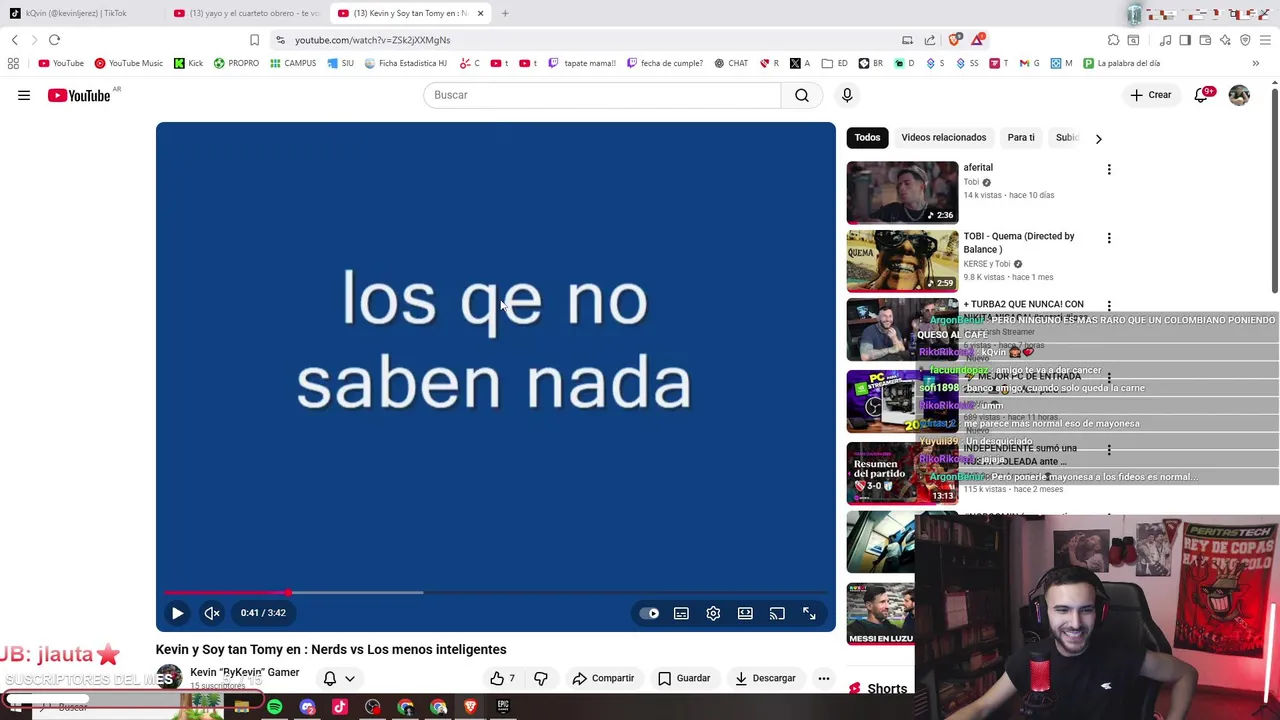Select the Videos relacionados chip
This screenshot has width=1280, height=720.
[x=943, y=138]
